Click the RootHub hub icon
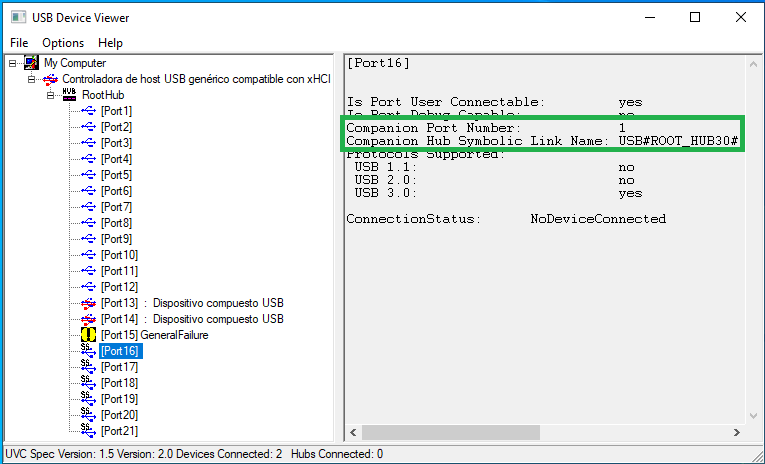 point(69,94)
